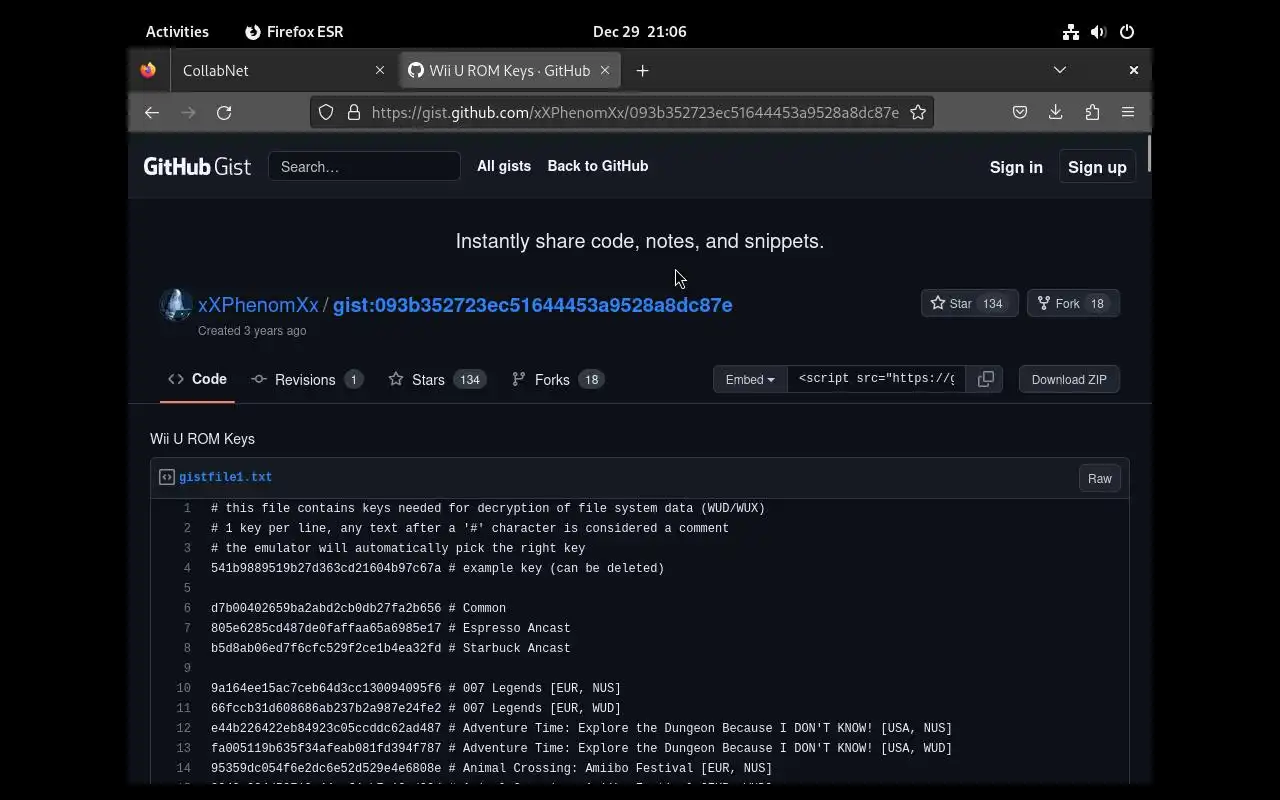Open the extensions puzzle icon
Screen dimensions: 1280x800
pyautogui.click(x=1092, y=113)
